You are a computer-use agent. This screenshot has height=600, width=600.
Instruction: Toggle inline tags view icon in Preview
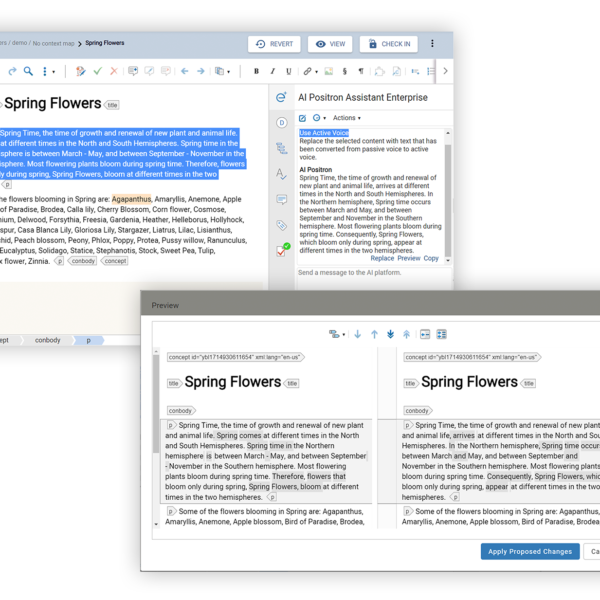pos(425,334)
